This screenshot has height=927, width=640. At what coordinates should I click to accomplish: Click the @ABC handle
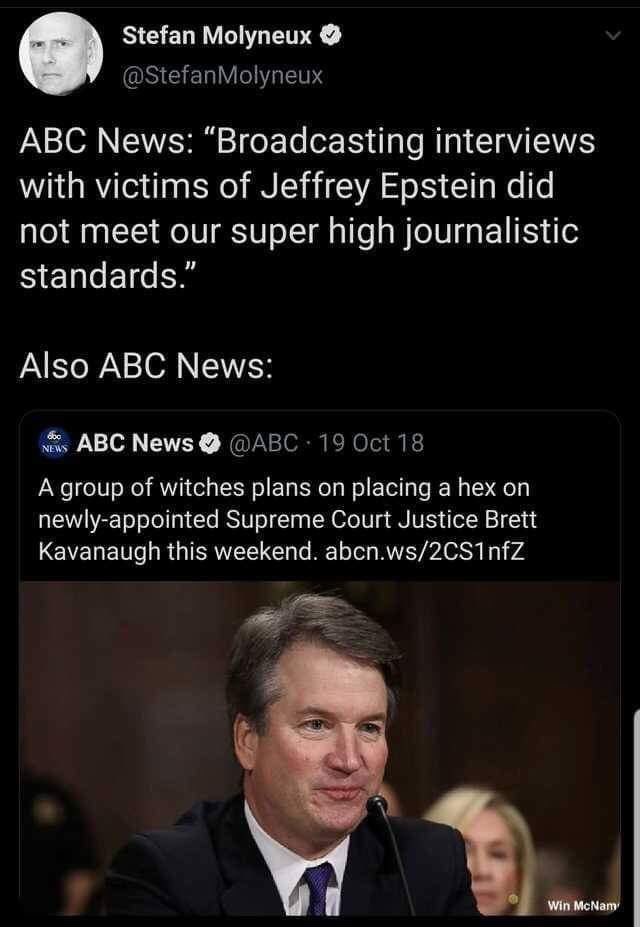click(x=265, y=442)
